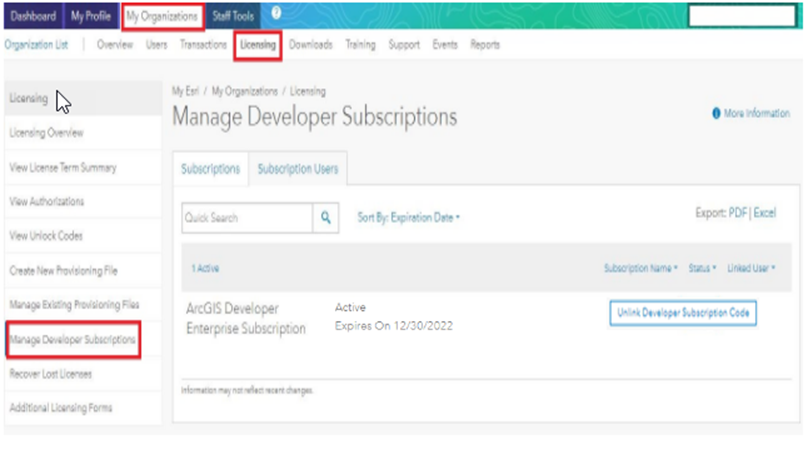Click the Quick Search magnifier icon

coord(326,217)
